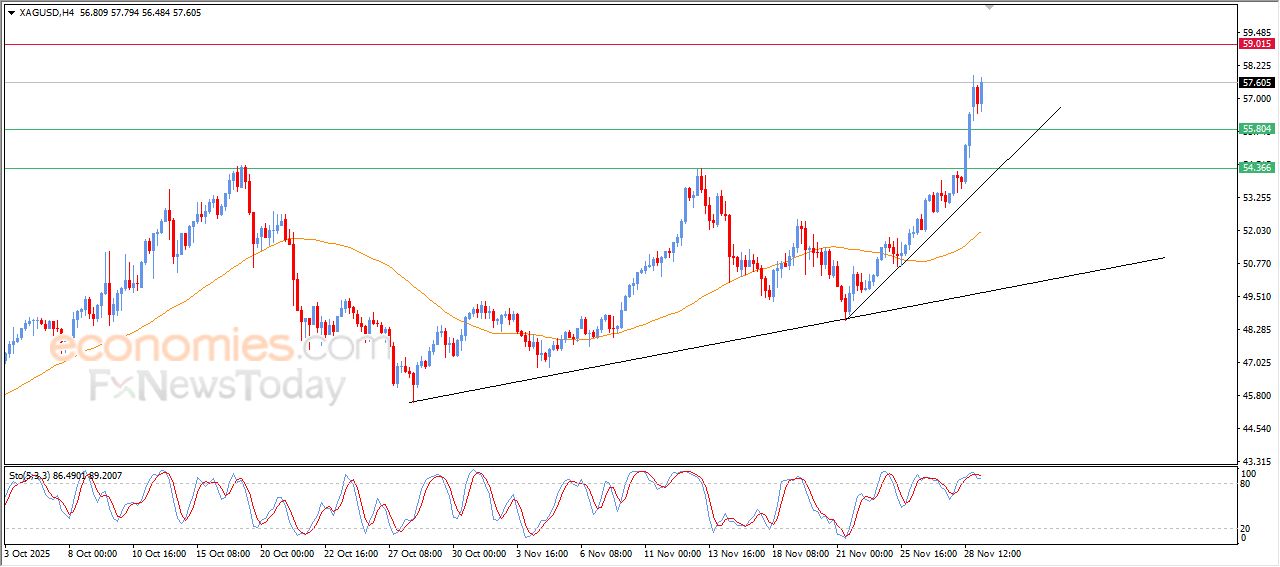Click the dropdown triangle beside XAGUSD,H4

pyautogui.click(x=11, y=13)
